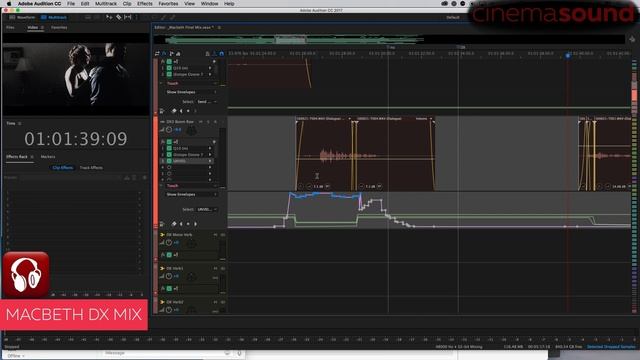Go to previous keyframe on first track

coord(181,111)
